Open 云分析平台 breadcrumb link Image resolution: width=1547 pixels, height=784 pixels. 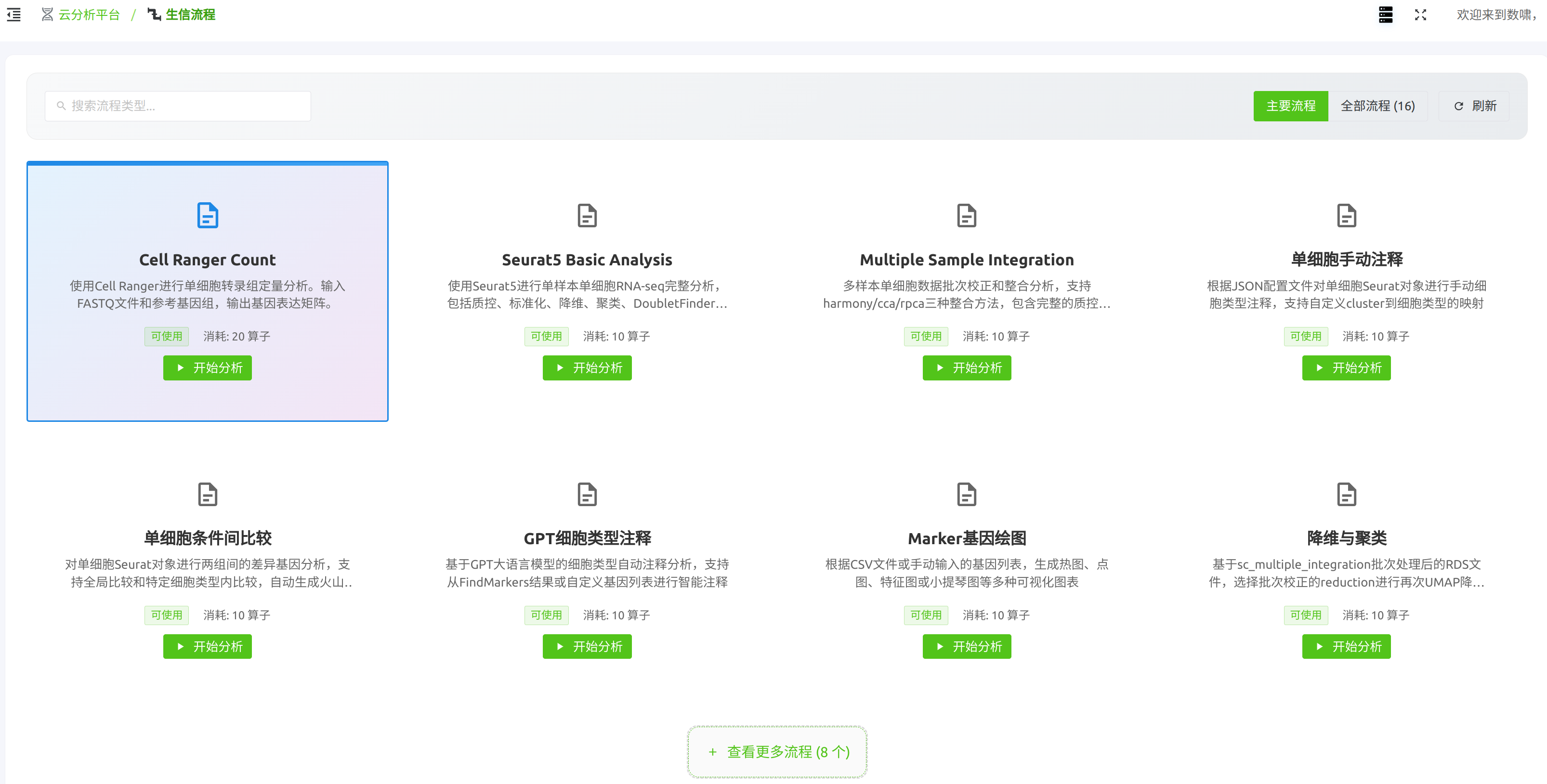click(x=88, y=14)
